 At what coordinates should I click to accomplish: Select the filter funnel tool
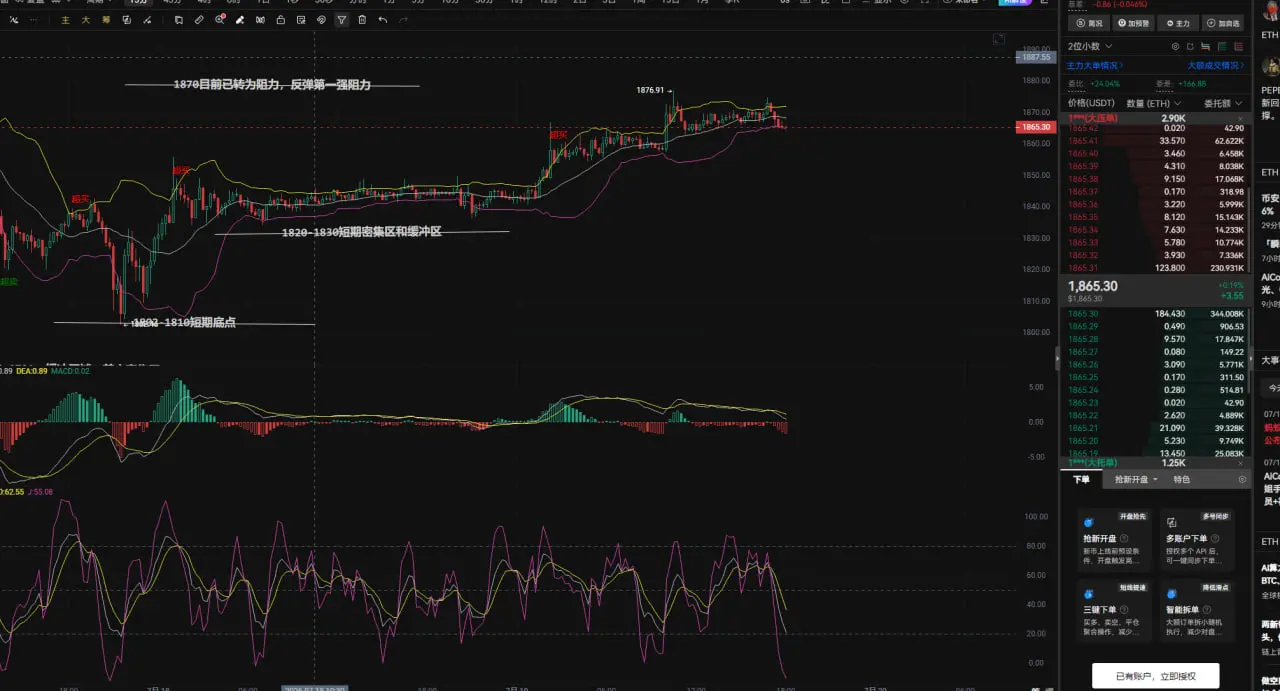[342, 20]
